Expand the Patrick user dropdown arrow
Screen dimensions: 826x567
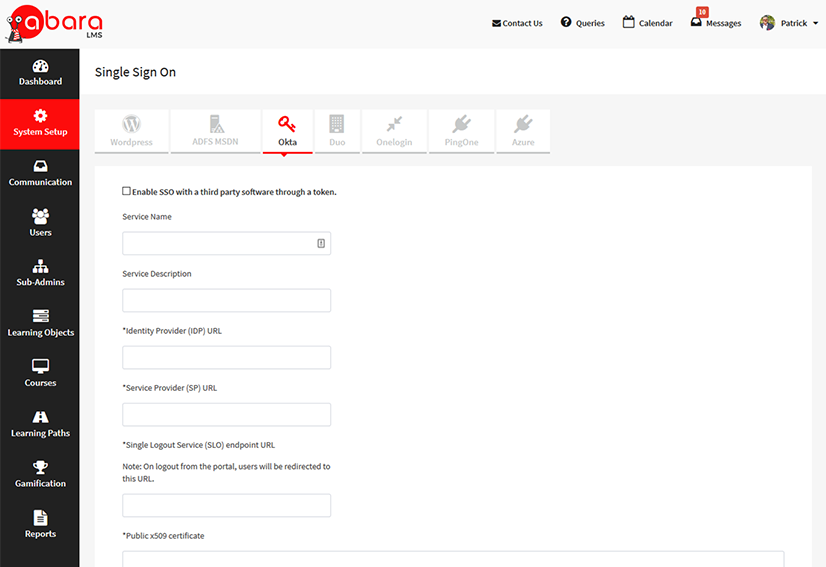point(815,23)
